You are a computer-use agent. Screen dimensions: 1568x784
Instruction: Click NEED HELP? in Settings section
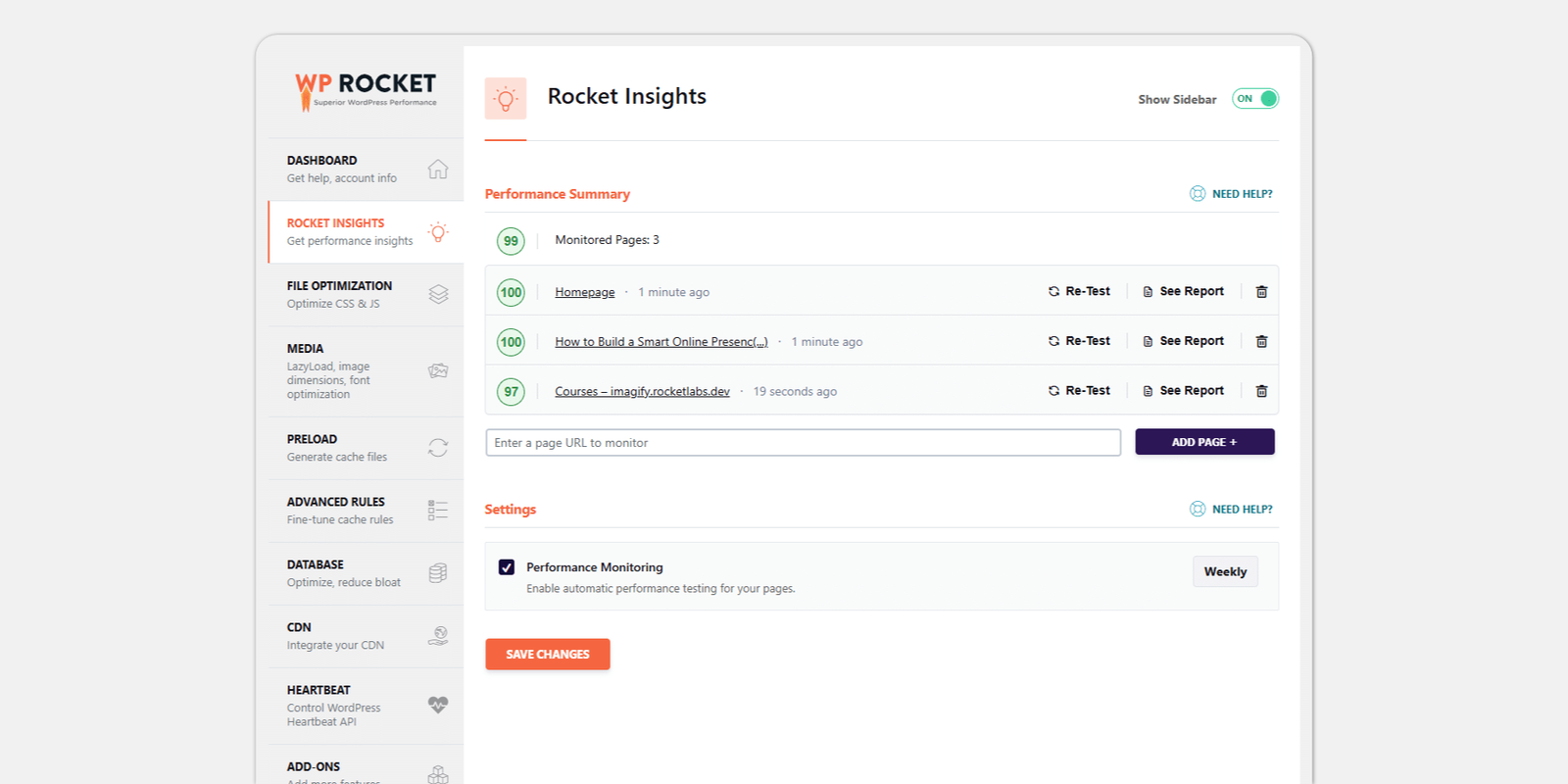pos(1231,509)
